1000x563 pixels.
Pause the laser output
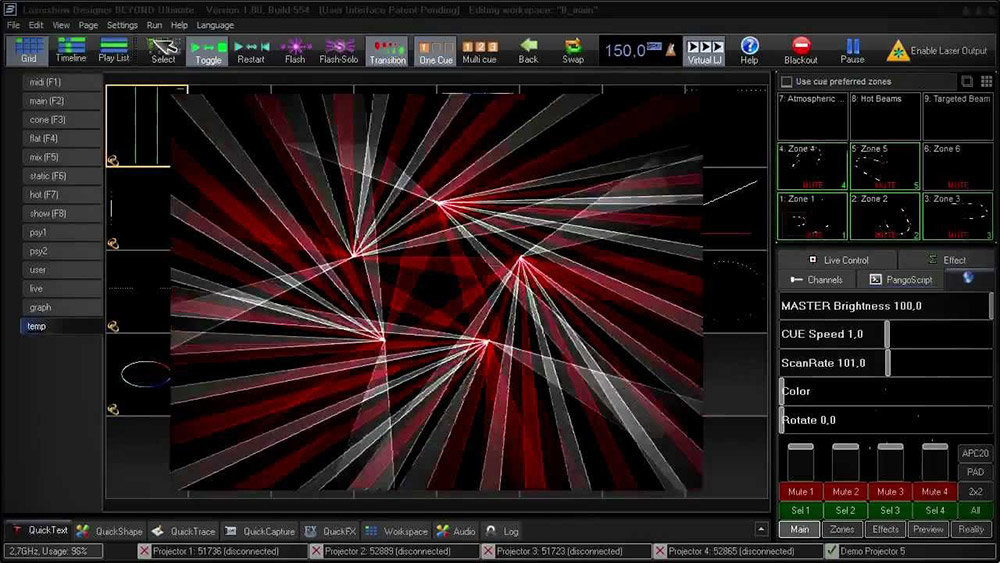852,50
